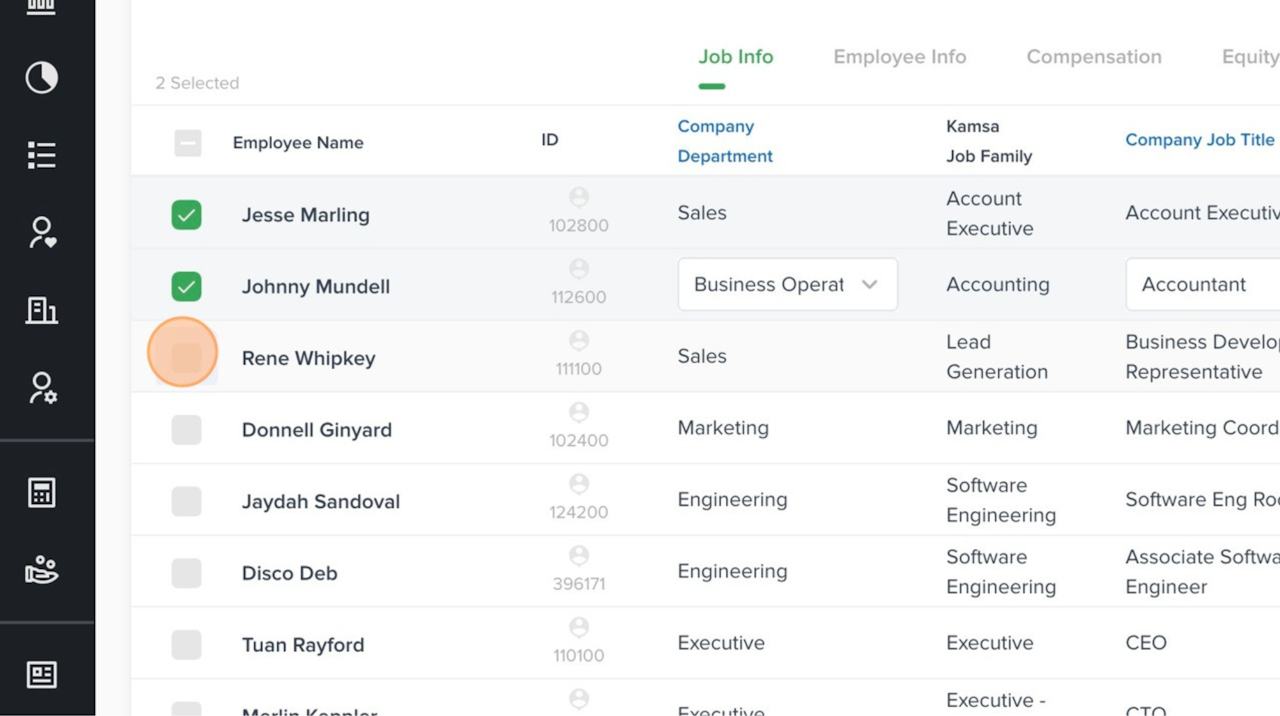Open the hand-with-people sidebar icon
This screenshot has width=1280, height=716.
click(x=42, y=570)
